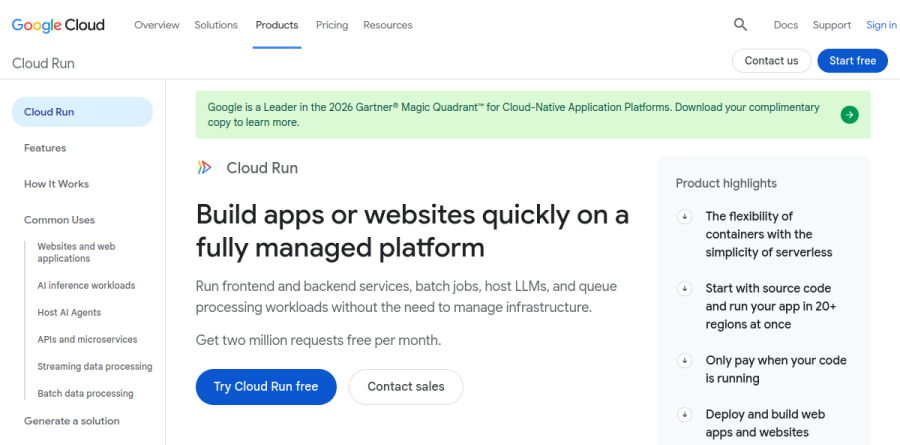Viewport: 900px width, 445px height.
Task: Open APIs and microservices sidebar link
Action: (x=87, y=339)
